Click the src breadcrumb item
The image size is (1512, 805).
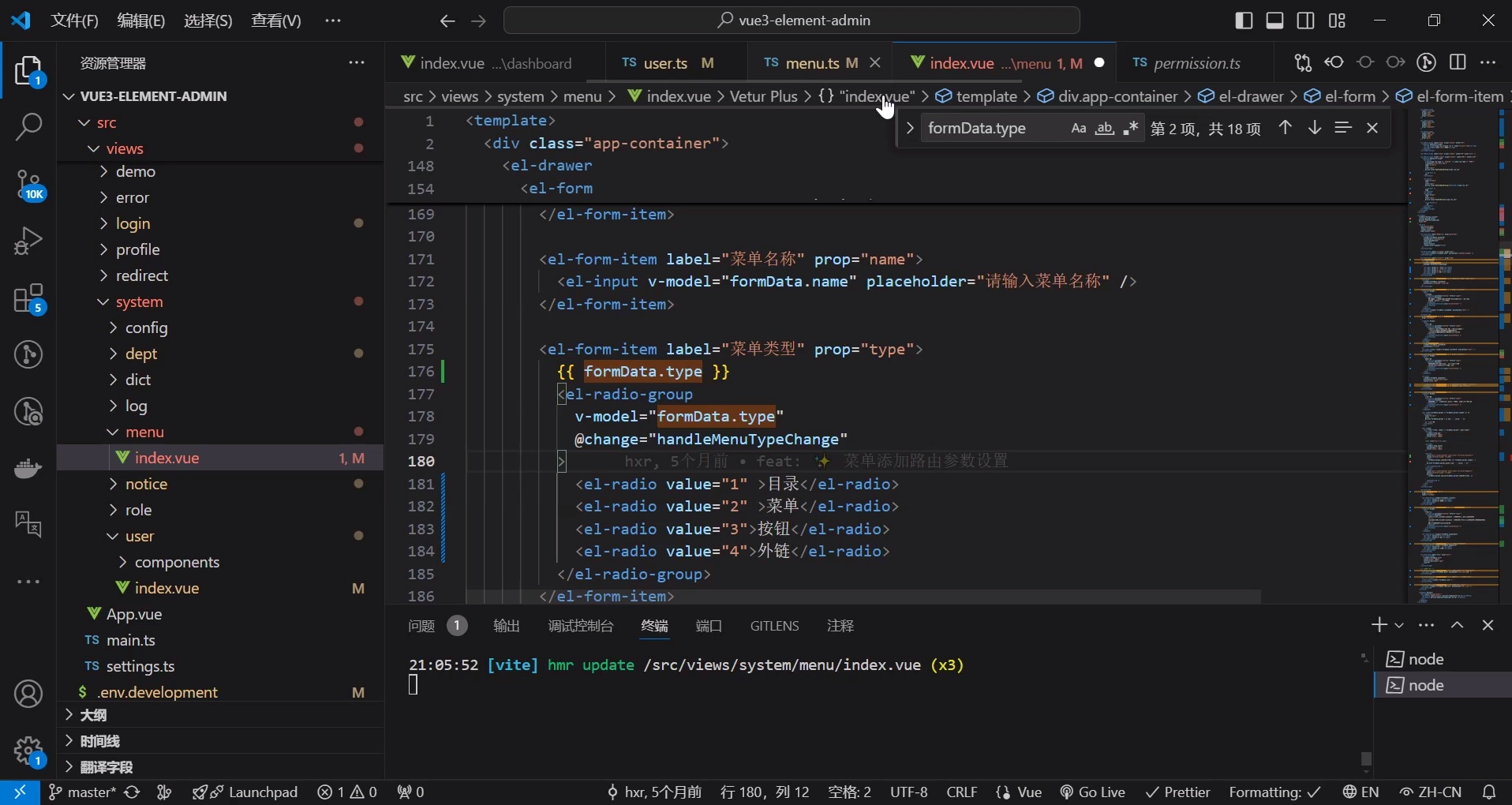pyautogui.click(x=413, y=96)
